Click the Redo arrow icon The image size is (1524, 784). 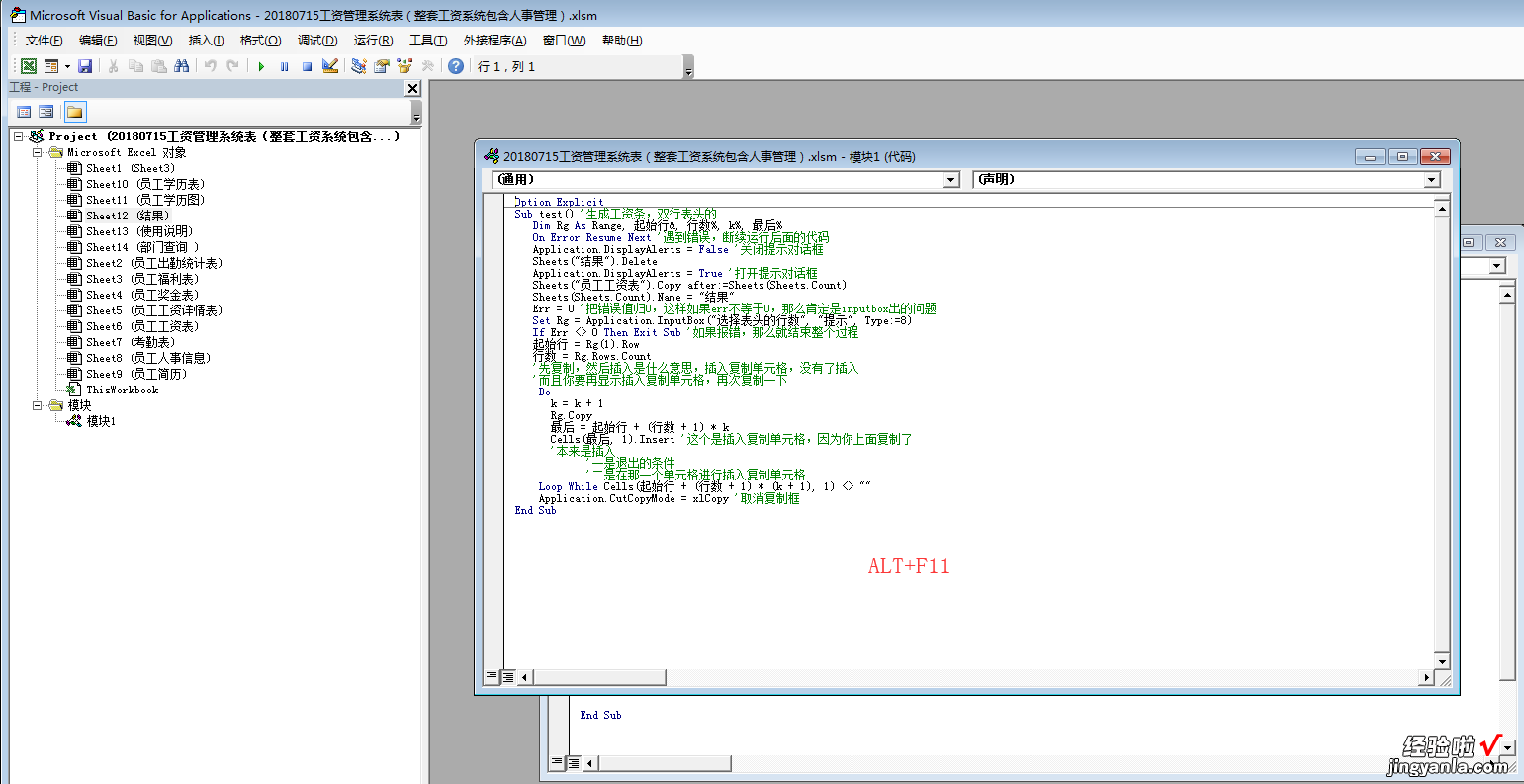tap(232, 66)
